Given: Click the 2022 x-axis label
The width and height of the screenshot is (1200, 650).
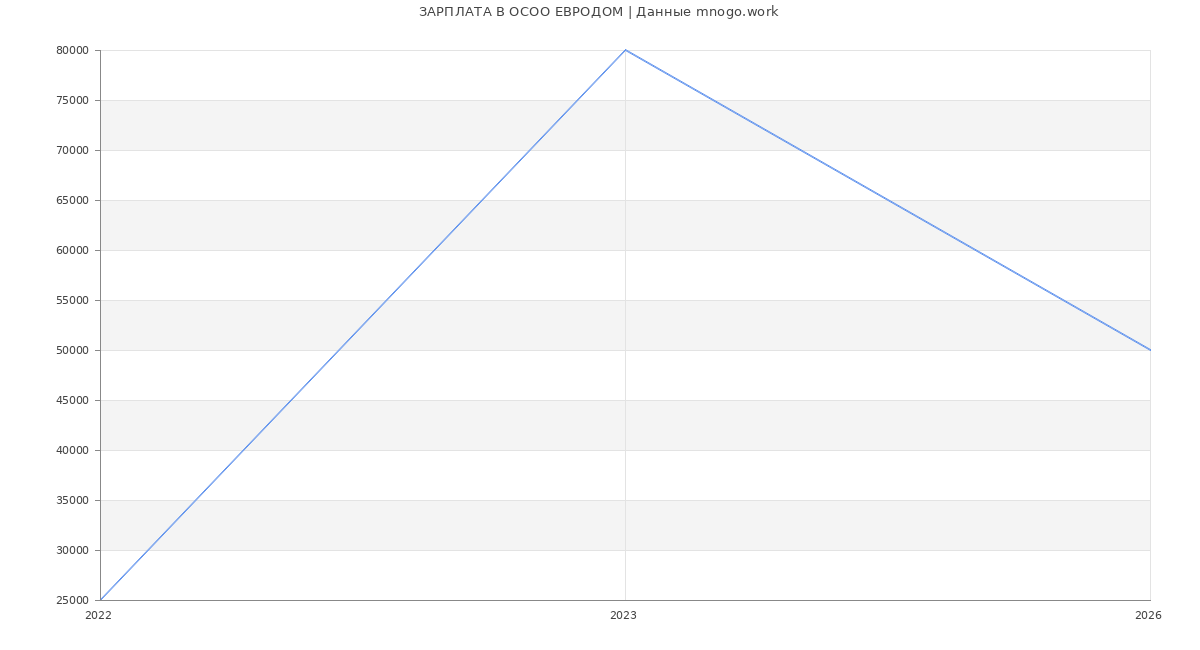Looking at the screenshot, I should [x=98, y=616].
